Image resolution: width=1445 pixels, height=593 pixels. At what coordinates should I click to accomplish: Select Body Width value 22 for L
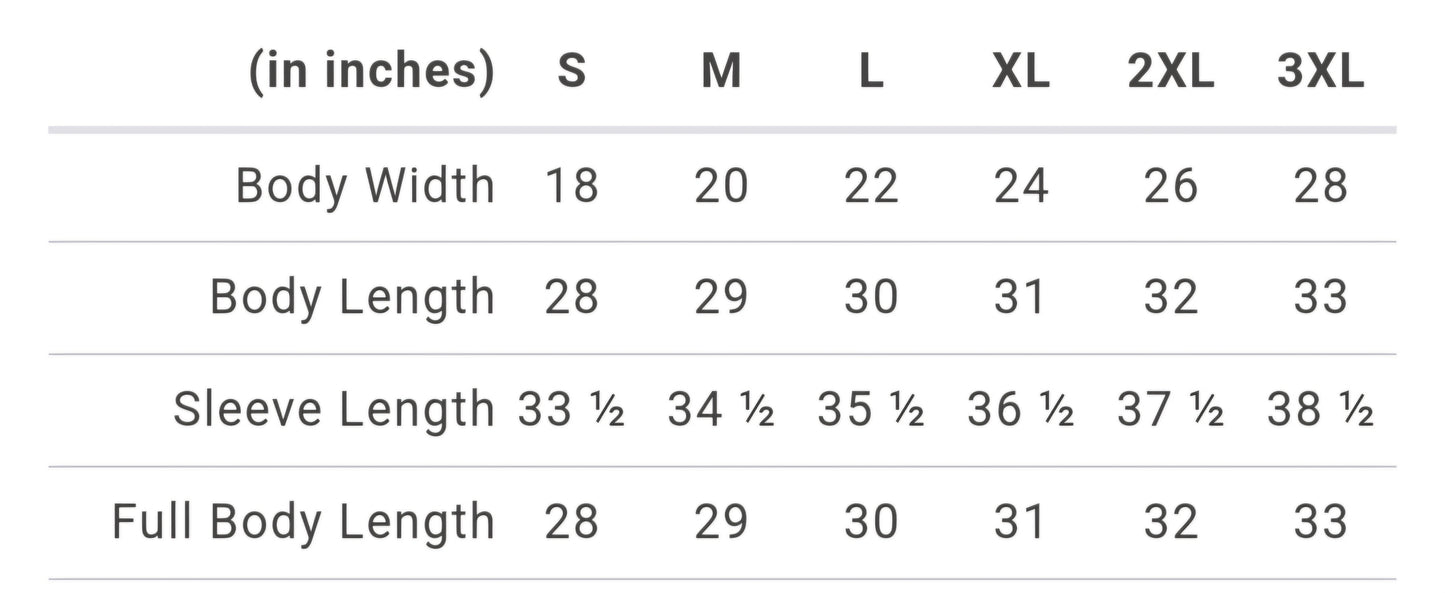pos(871,186)
